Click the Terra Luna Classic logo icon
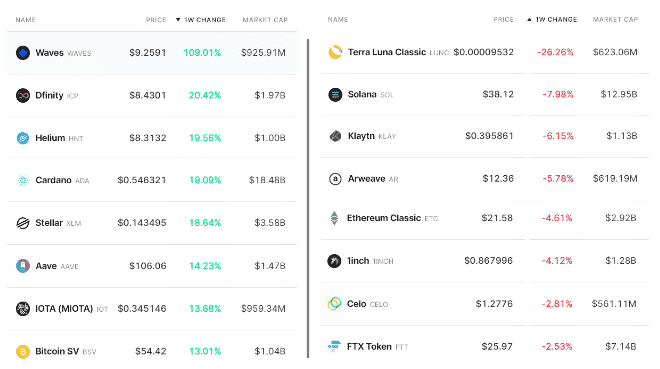The width and height of the screenshot is (660, 369). click(x=335, y=52)
